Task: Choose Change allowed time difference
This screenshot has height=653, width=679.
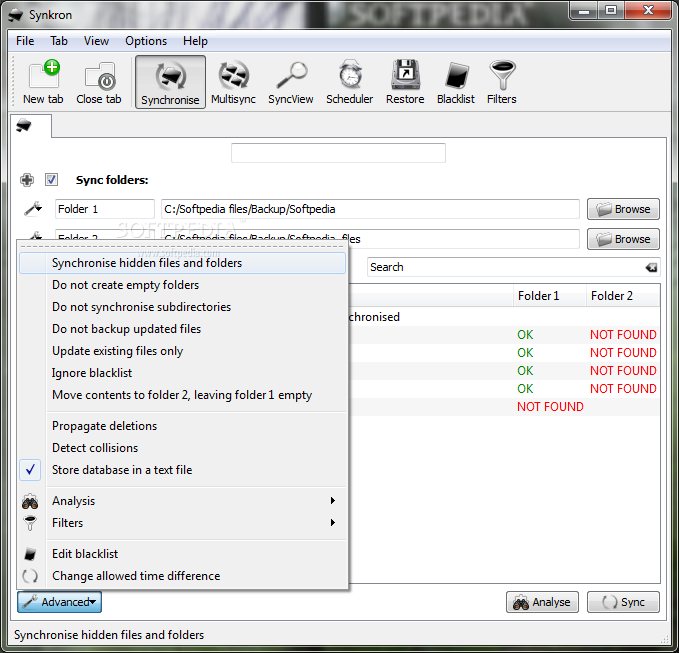Action: [x=182, y=576]
